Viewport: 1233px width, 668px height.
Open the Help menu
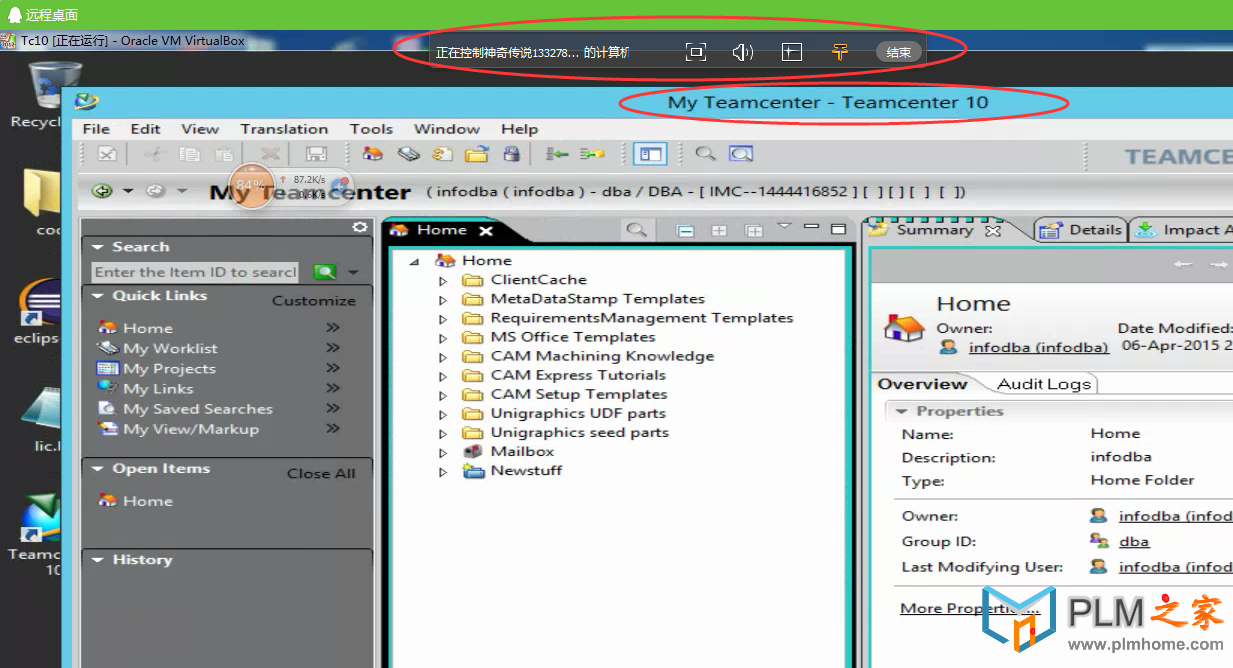(x=520, y=129)
